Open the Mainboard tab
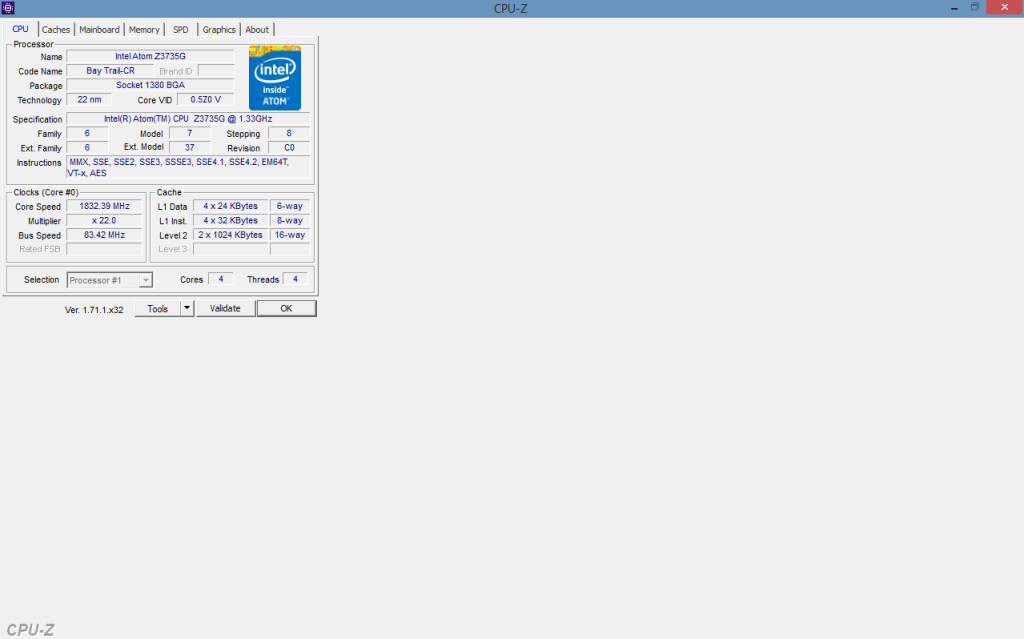 coord(99,29)
